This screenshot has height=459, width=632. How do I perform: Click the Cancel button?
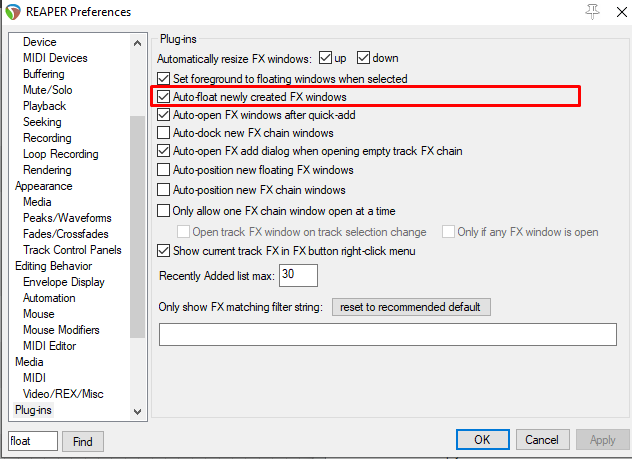pyautogui.click(x=541, y=440)
